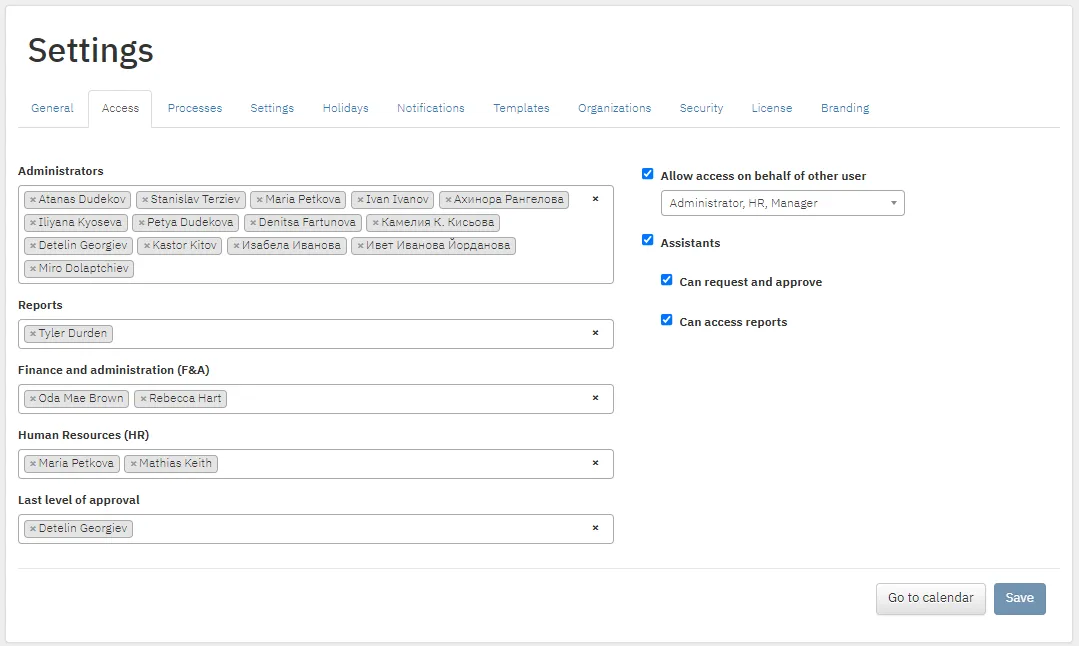
Task: Remove Mathias Keith from Human Resources
Action: (133, 464)
